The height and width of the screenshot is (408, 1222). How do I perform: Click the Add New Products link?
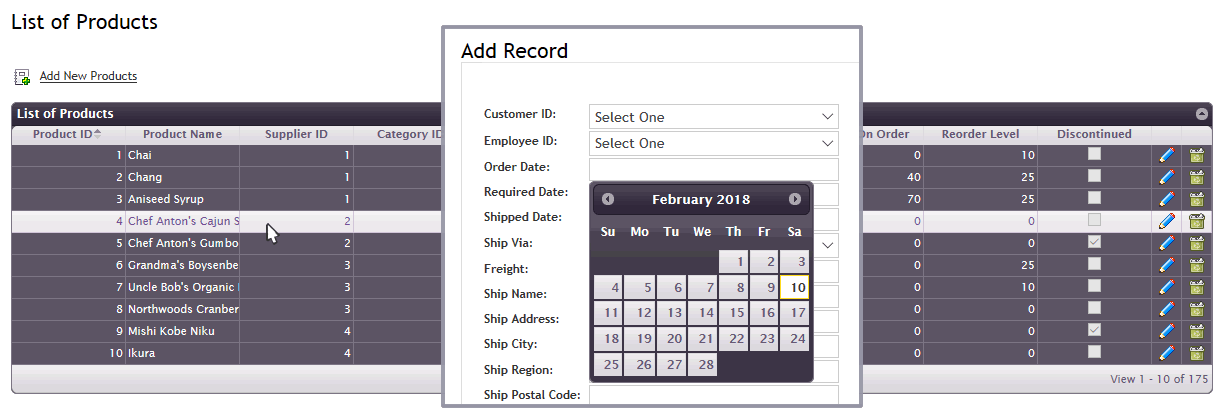pyautogui.click(x=88, y=76)
